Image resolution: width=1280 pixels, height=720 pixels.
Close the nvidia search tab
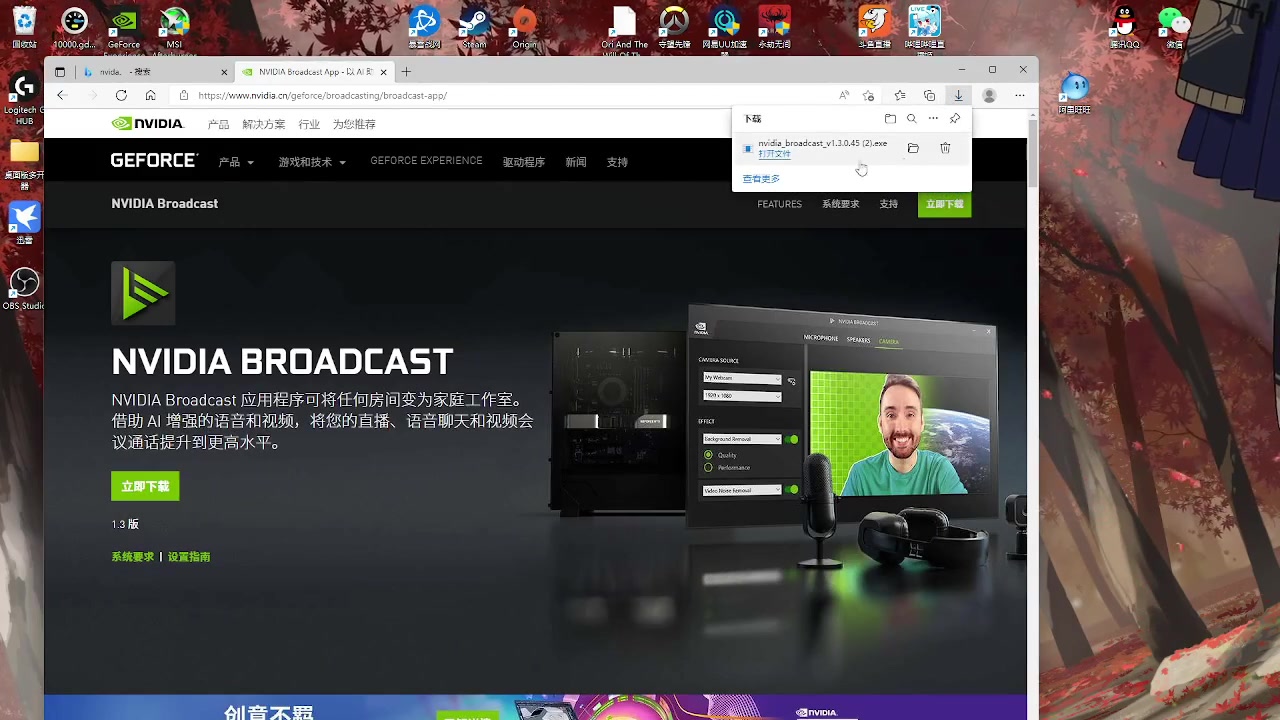[x=224, y=72]
